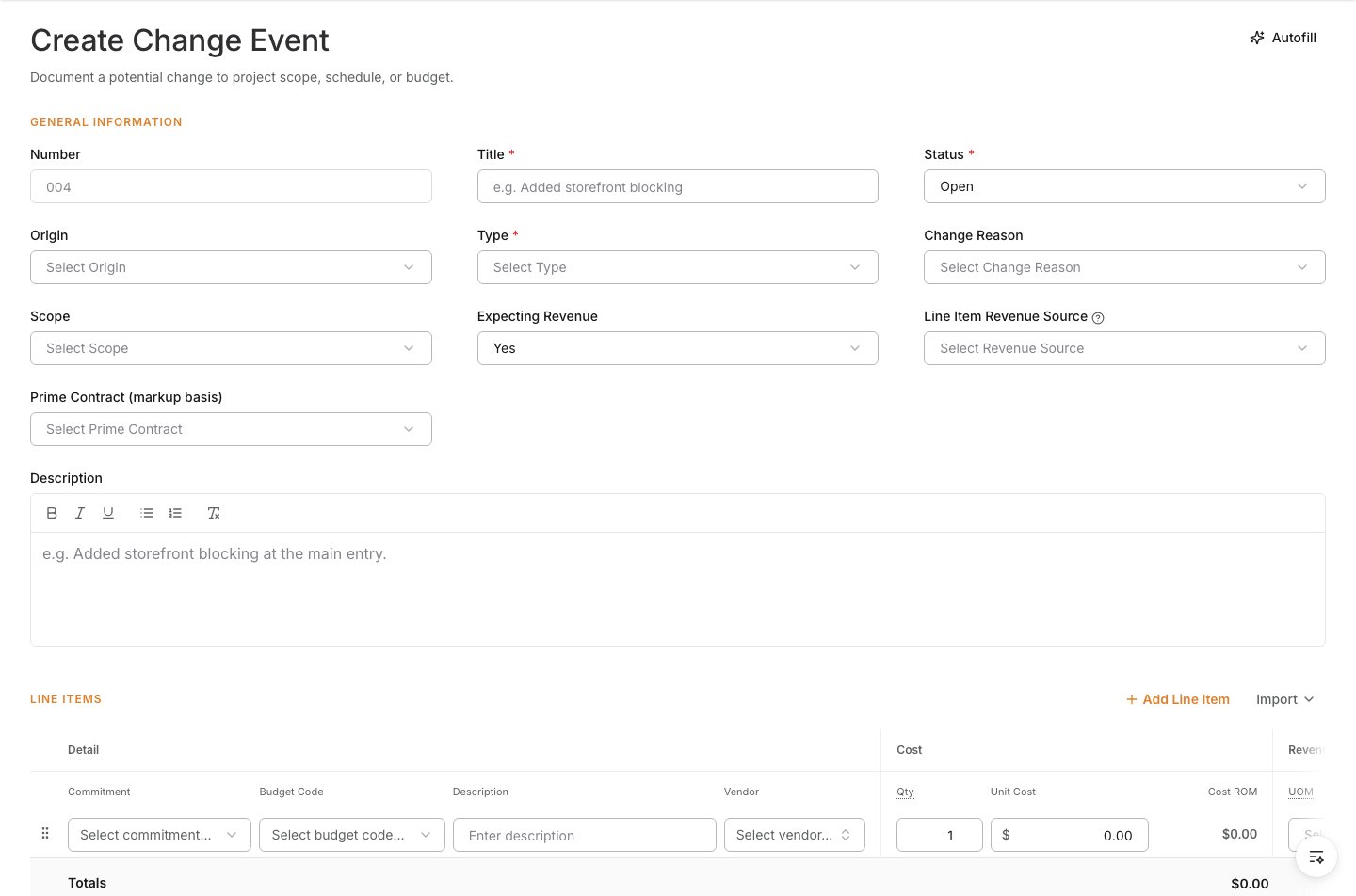
Task: Open the Select Change Reason dropdown
Action: (x=1124, y=267)
